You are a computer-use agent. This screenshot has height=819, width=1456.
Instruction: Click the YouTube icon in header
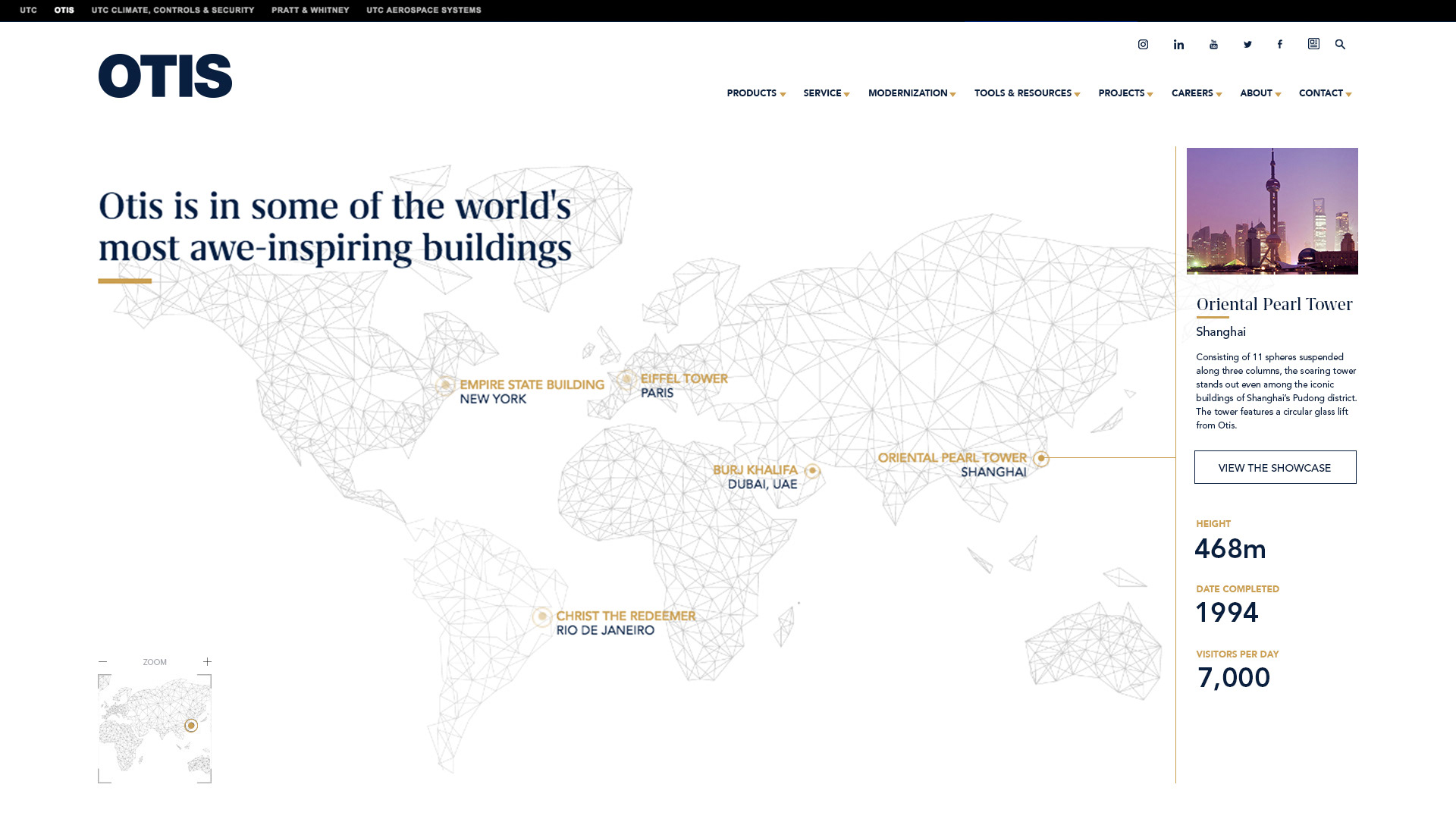(x=1213, y=45)
